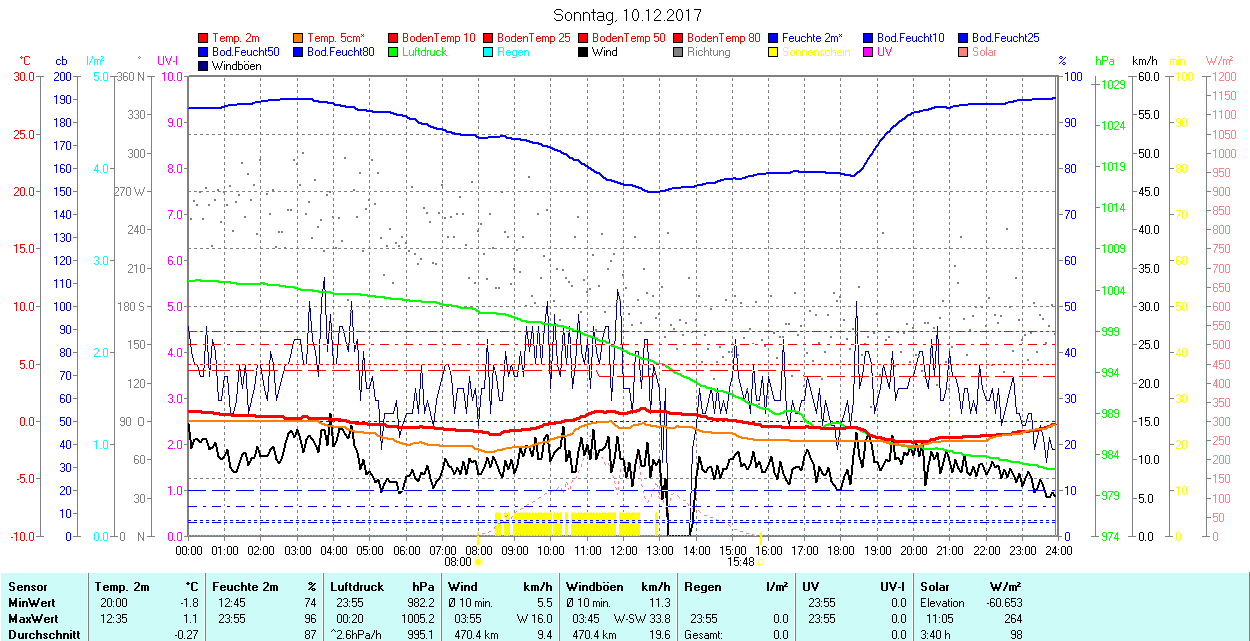This screenshot has height=641, width=1250.
Task: Click the MaxWert row label
Action: pyautogui.click(x=33, y=618)
